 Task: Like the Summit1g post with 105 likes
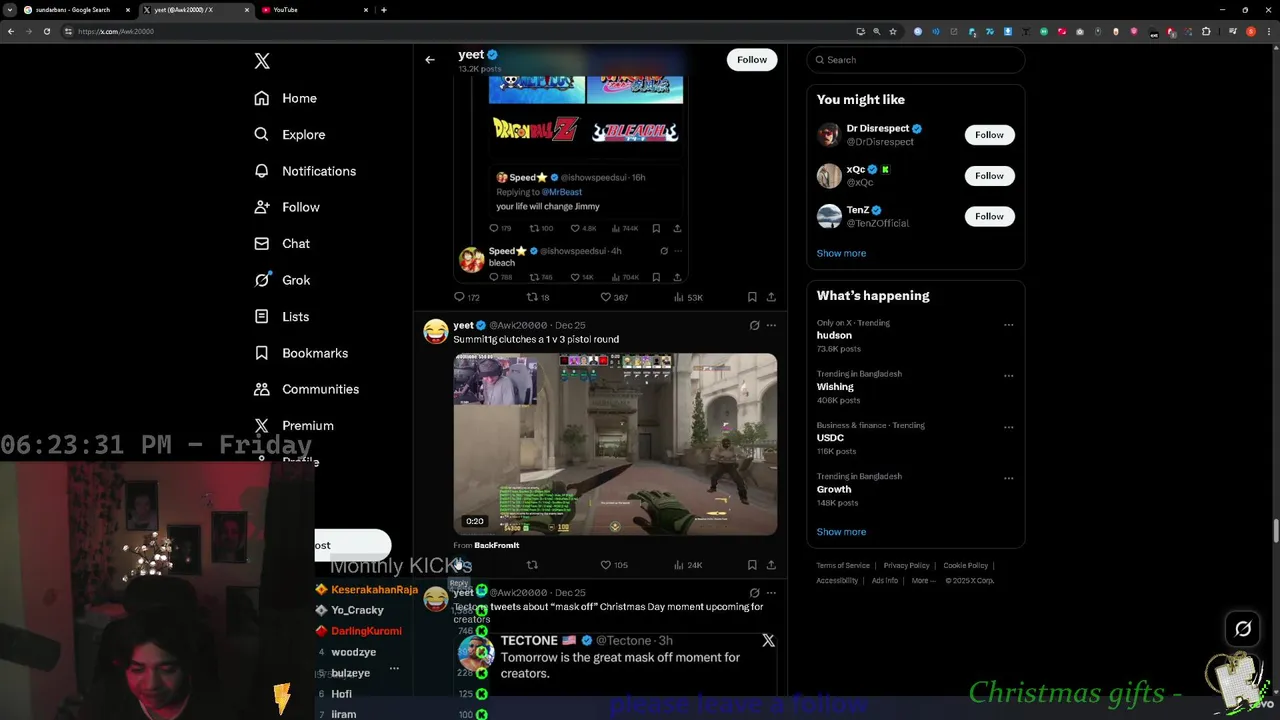click(x=613, y=565)
